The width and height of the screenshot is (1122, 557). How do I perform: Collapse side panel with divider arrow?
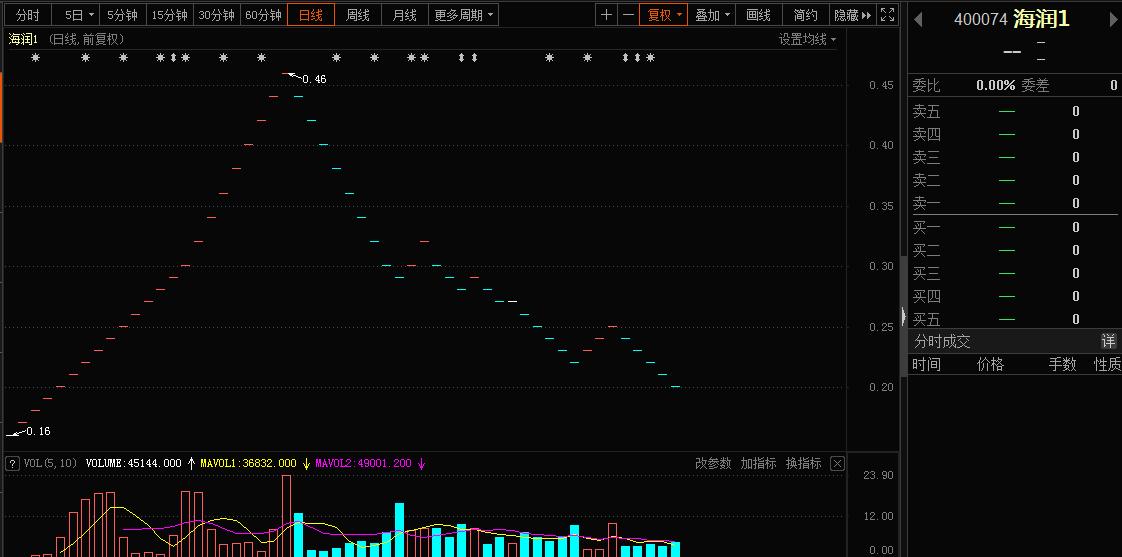[x=903, y=318]
